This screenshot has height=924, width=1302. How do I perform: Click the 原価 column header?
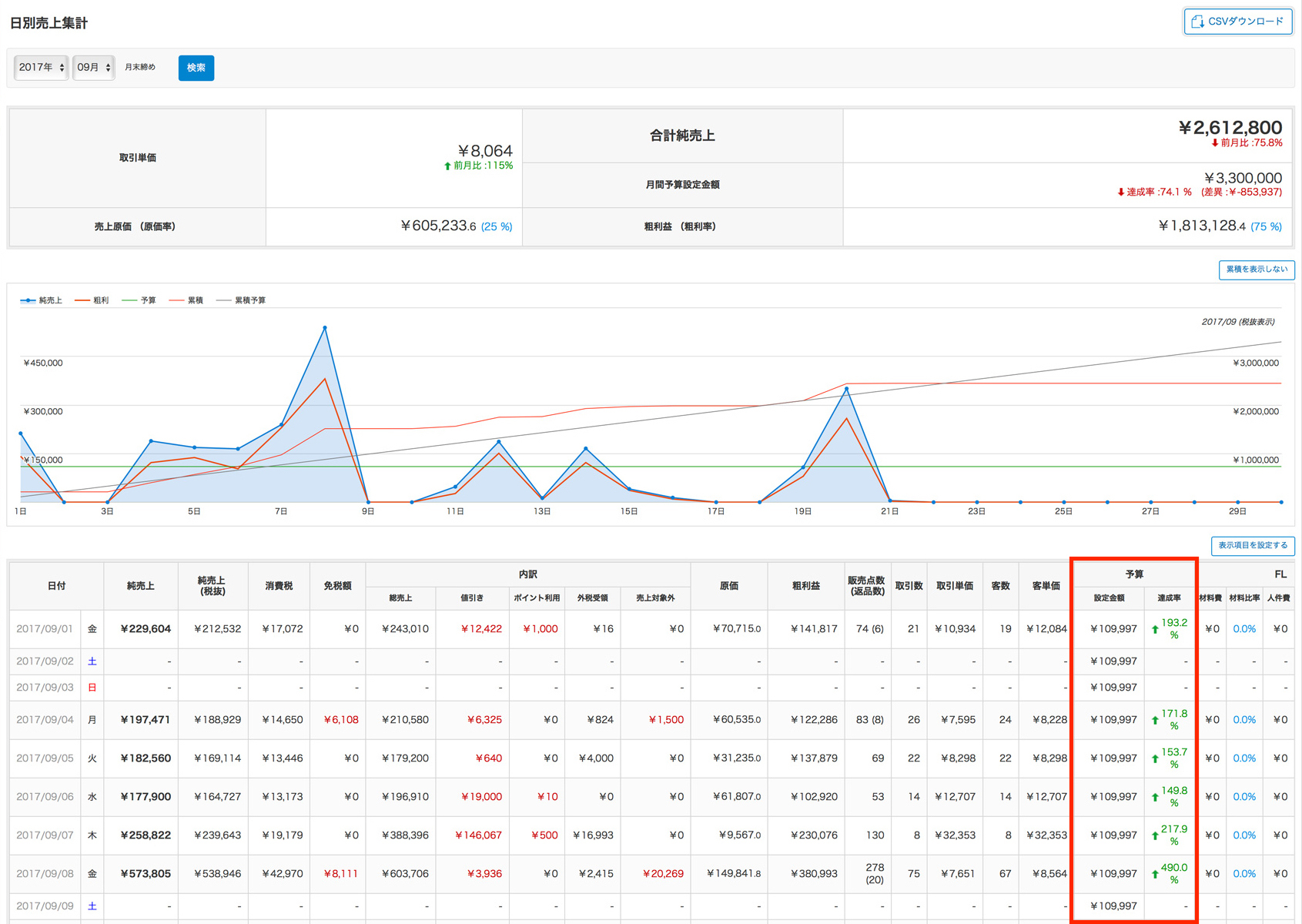tap(729, 586)
